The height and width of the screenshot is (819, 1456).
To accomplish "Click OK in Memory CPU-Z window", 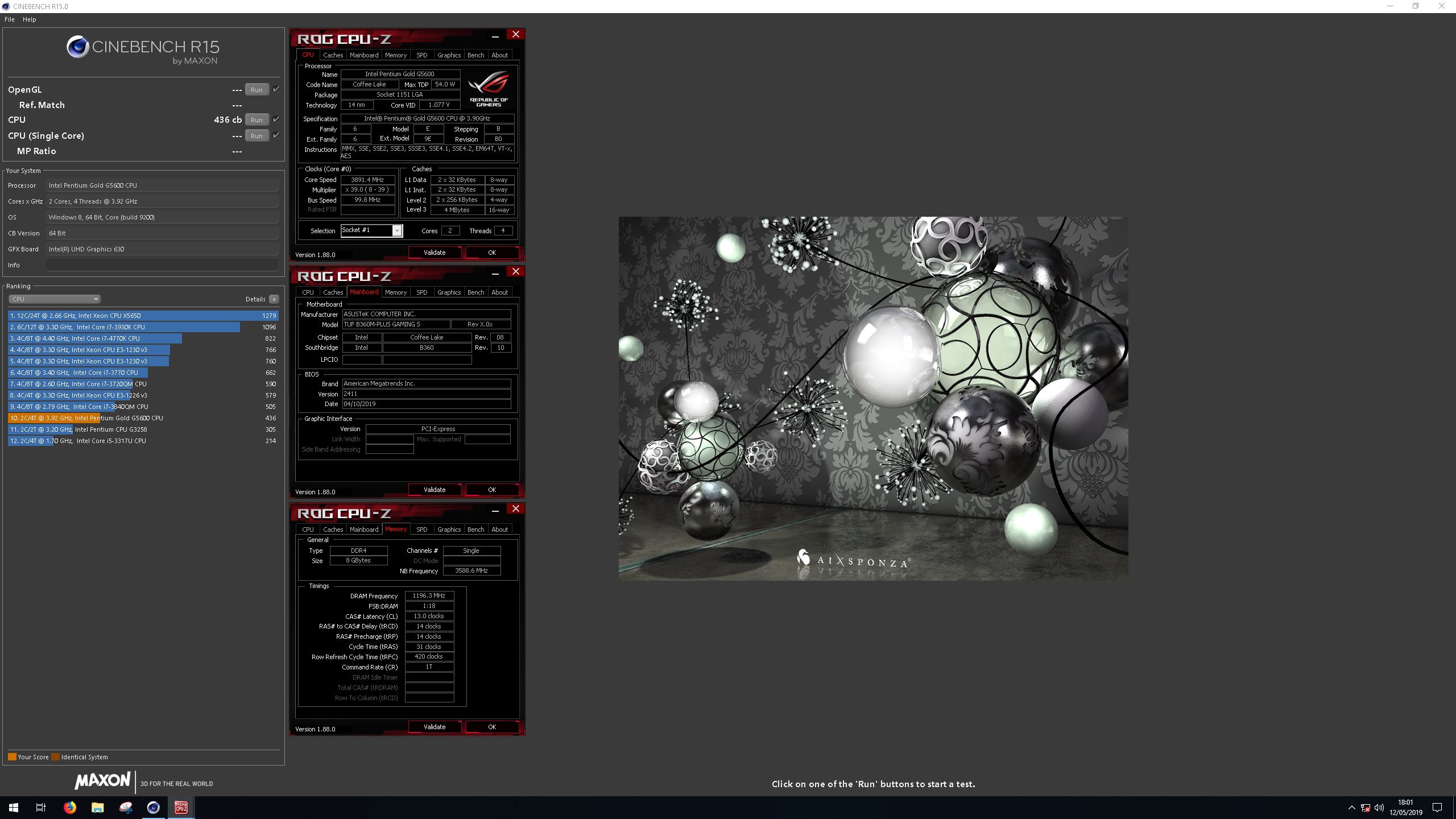I will (492, 727).
